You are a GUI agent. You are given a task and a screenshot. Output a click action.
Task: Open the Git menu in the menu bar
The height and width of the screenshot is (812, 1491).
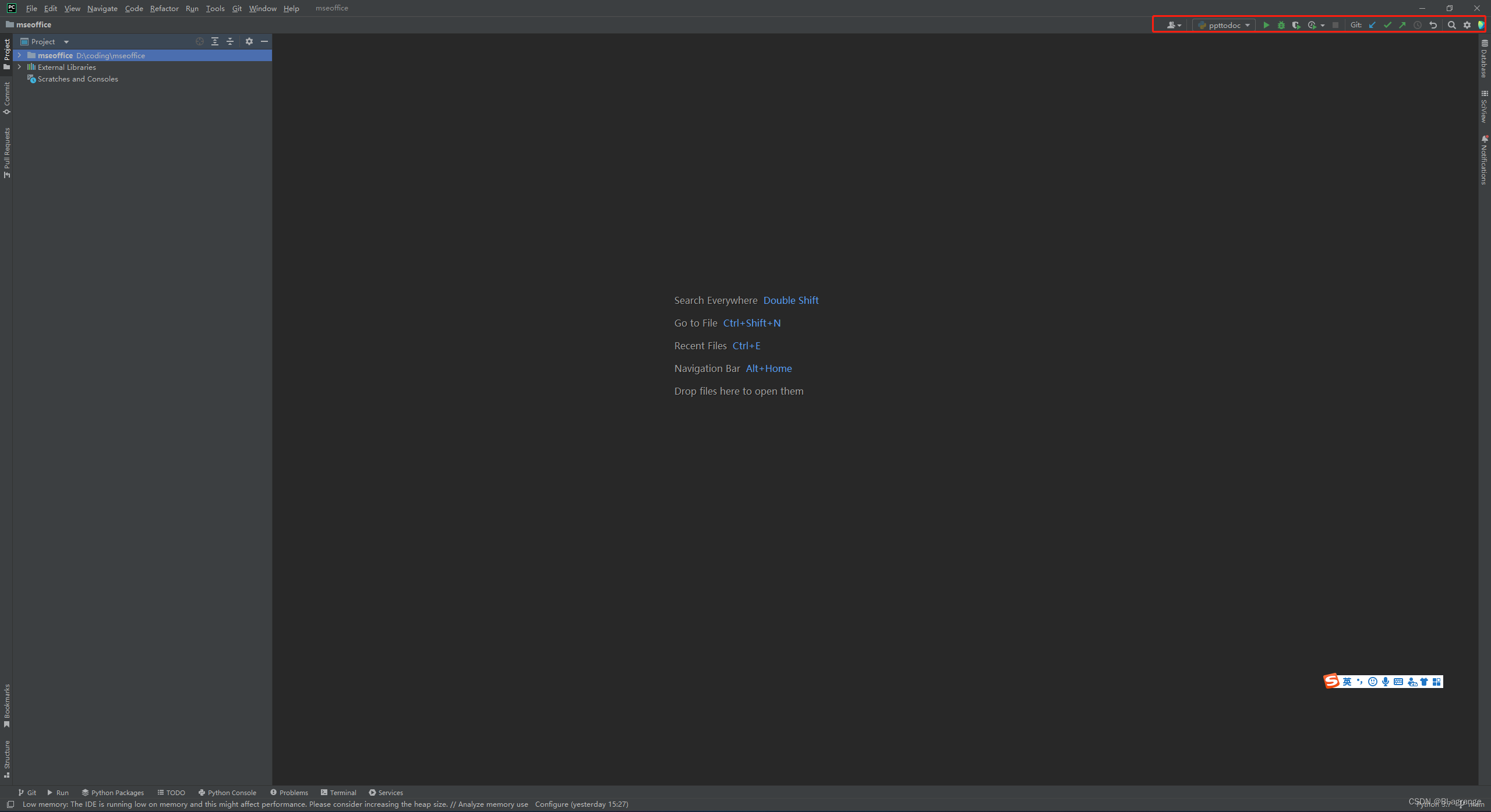(x=236, y=8)
